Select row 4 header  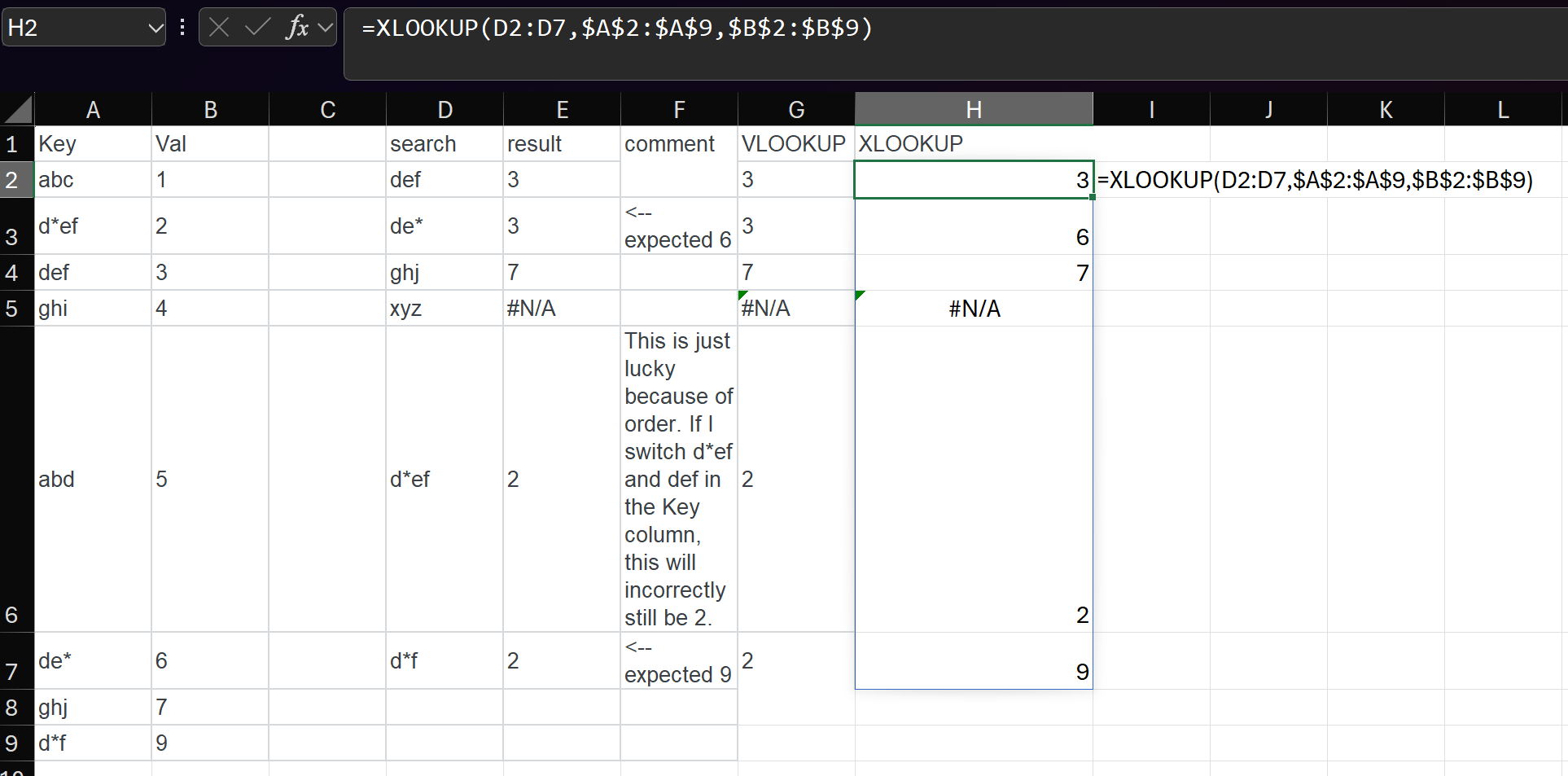pos(16,273)
